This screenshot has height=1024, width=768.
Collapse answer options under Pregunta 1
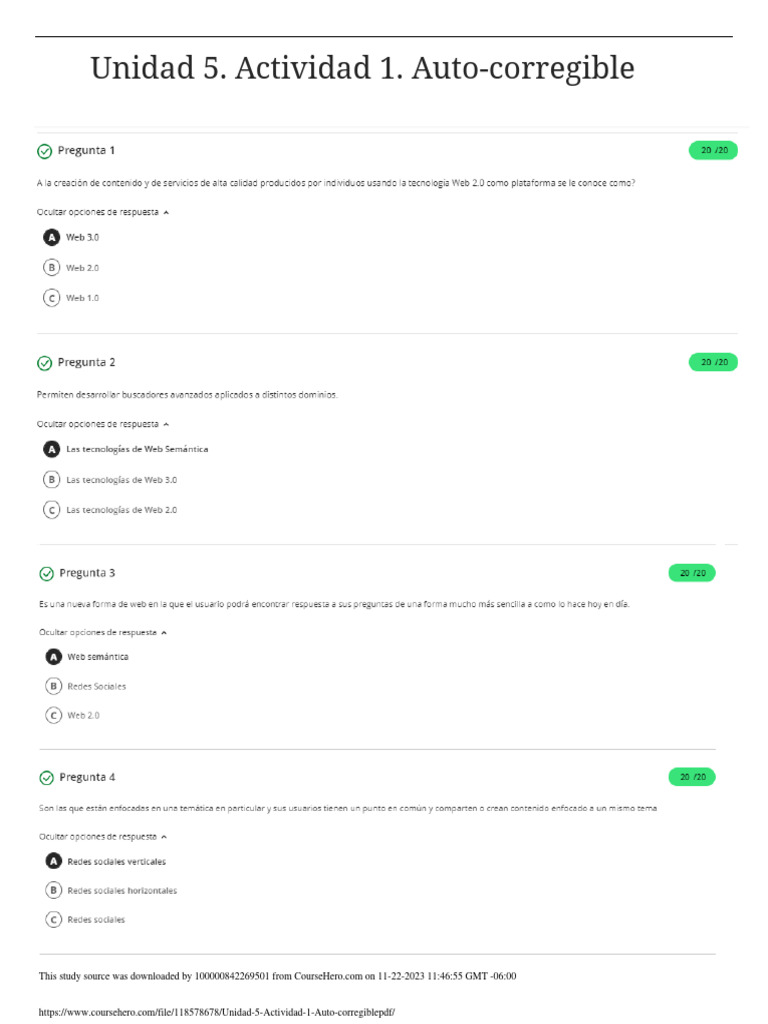coord(103,212)
